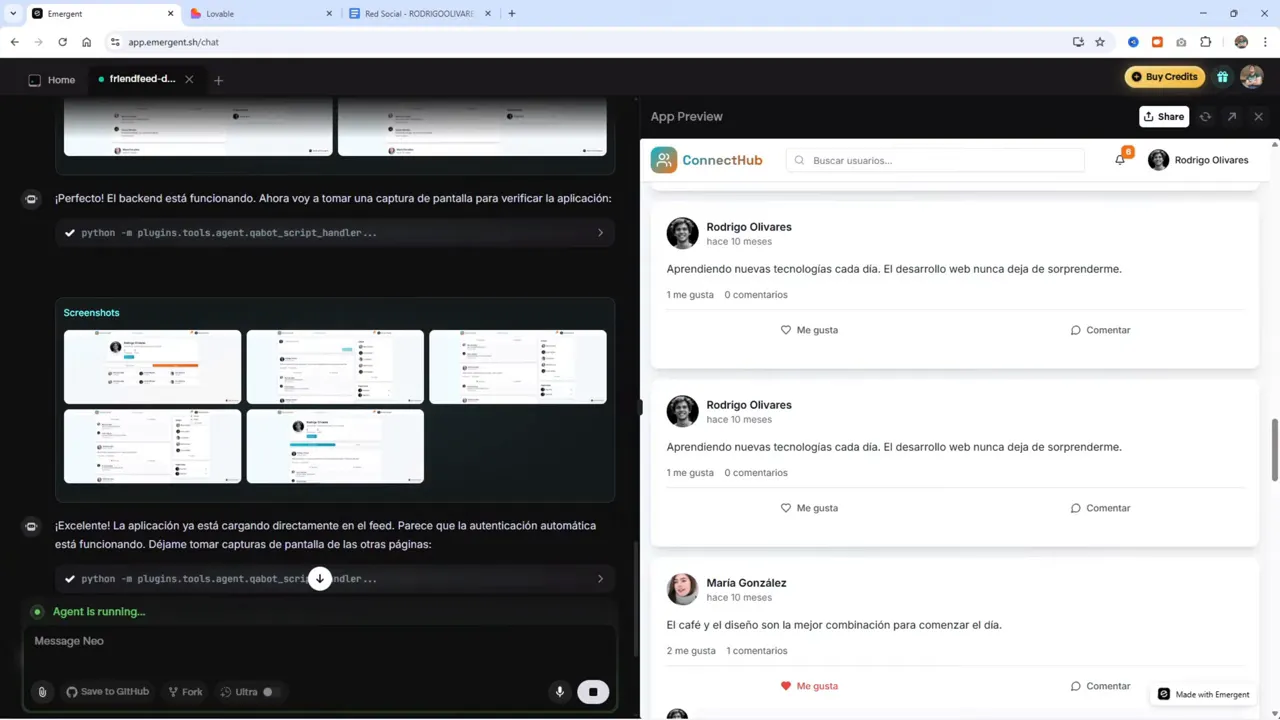The image size is (1280, 720).
Task: Refresh the App Preview with the reload icon
Action: 1205,116
